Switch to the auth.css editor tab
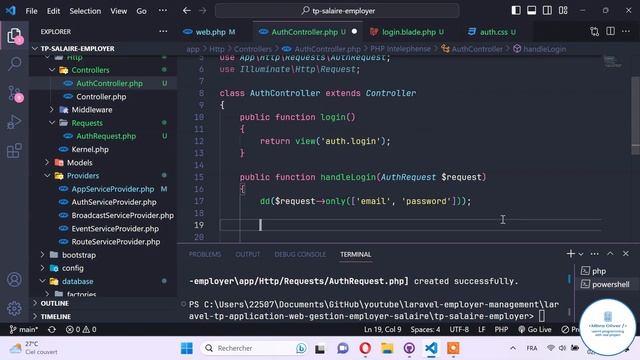 coord(492,32)
